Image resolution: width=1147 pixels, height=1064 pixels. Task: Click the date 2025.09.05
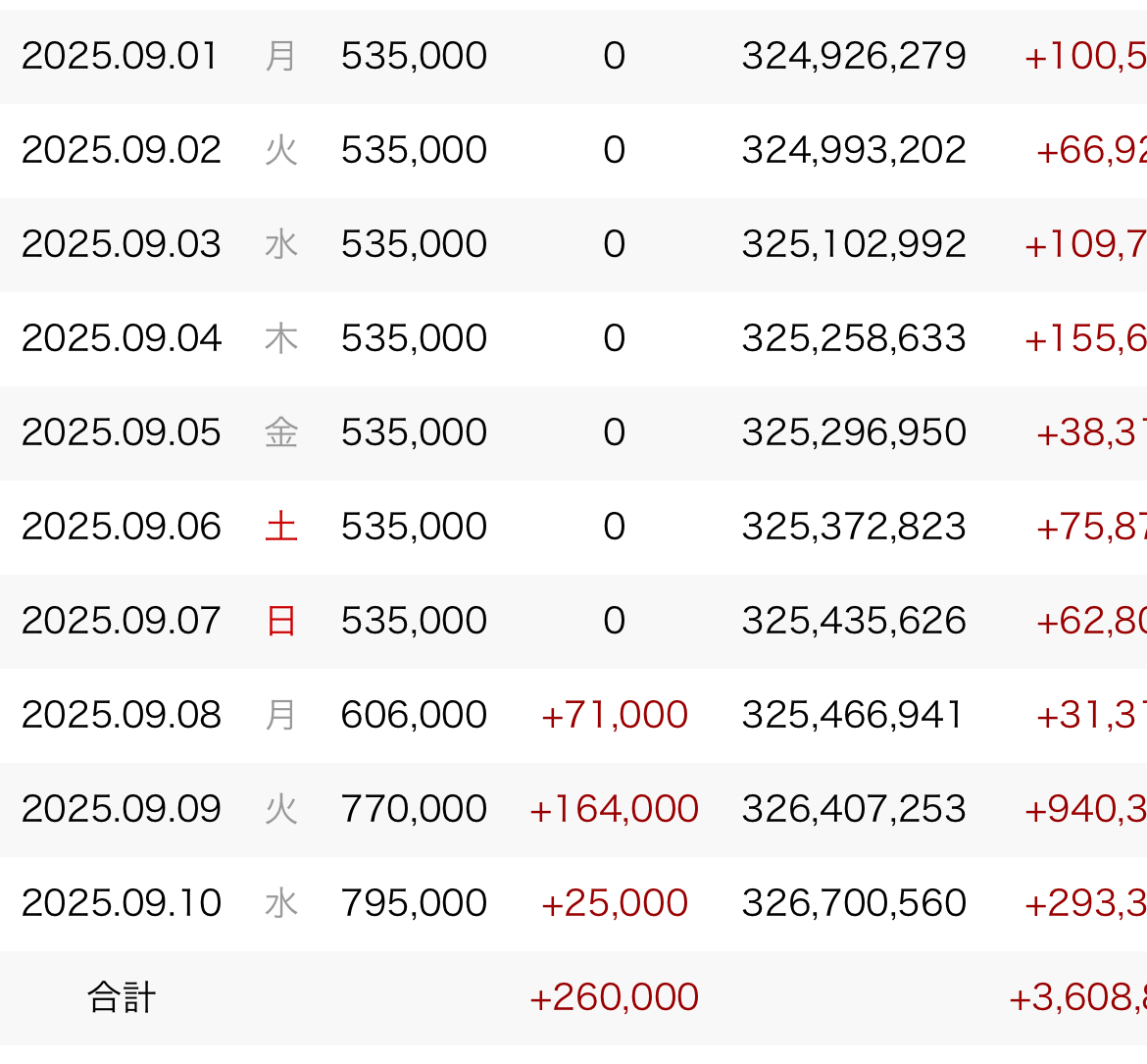coord(122,432)
